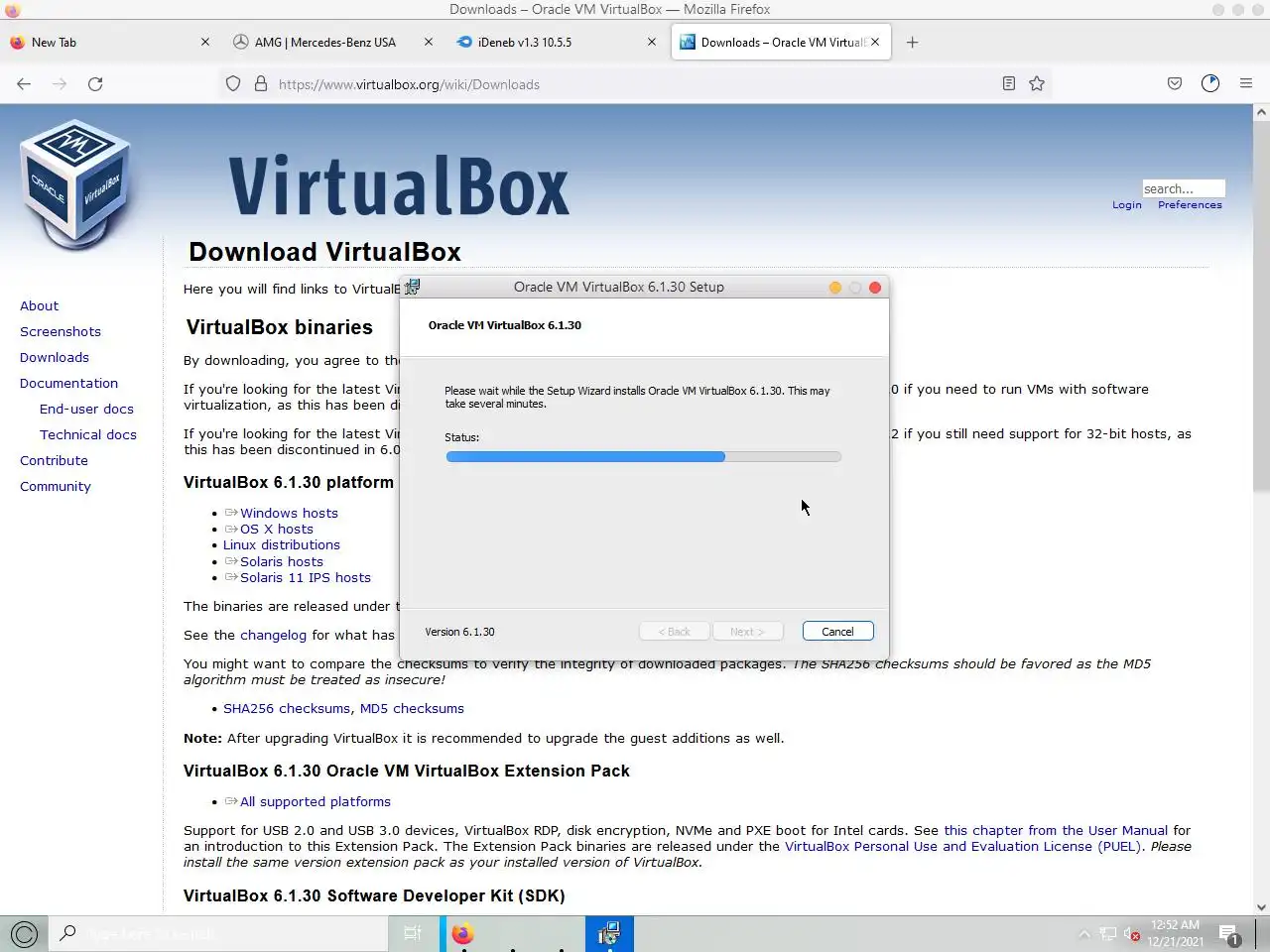Close the AMG Mercedes-Benz USA tab
1270x952 pixels.
(429, 43)
